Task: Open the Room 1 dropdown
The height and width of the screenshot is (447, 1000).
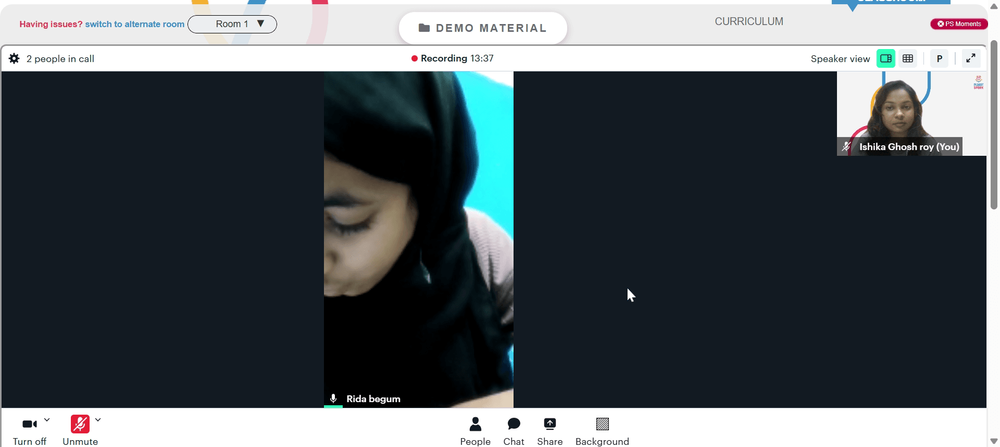Action: click(232, 24)
